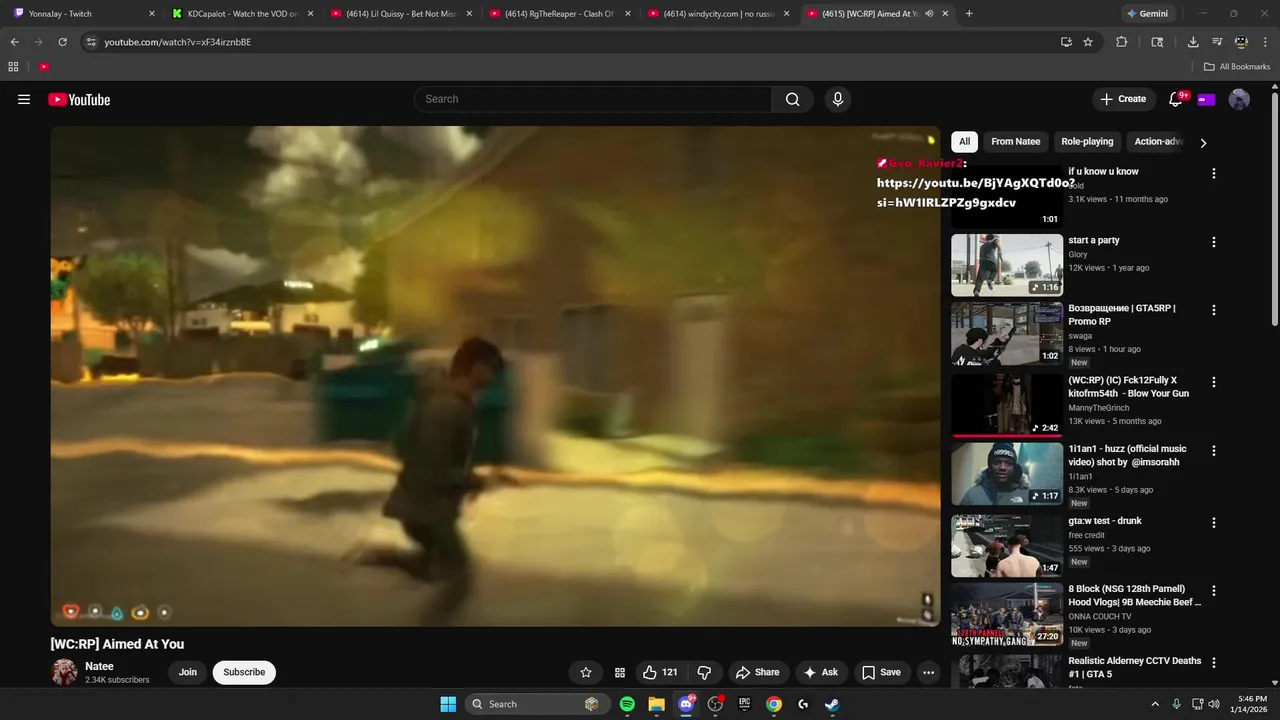Select the 'Role-playing' filter chip
The height and width of the screenshot is (720, 1280).
point(1087,142)
